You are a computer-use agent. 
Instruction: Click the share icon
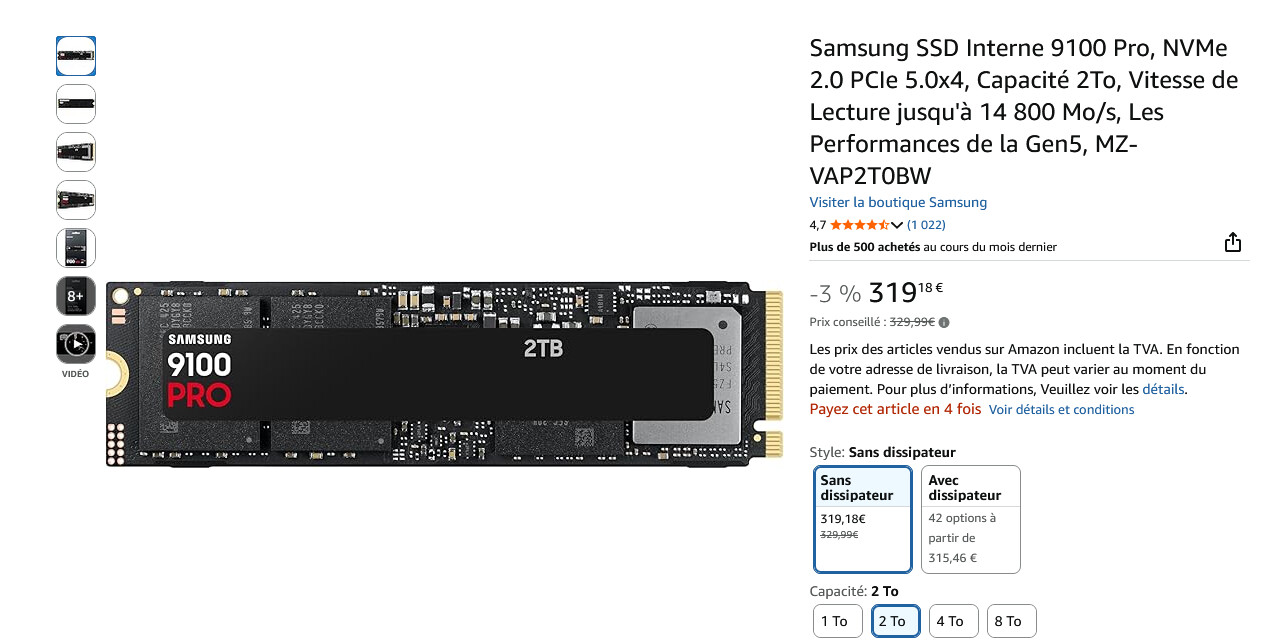(1232, 243)
